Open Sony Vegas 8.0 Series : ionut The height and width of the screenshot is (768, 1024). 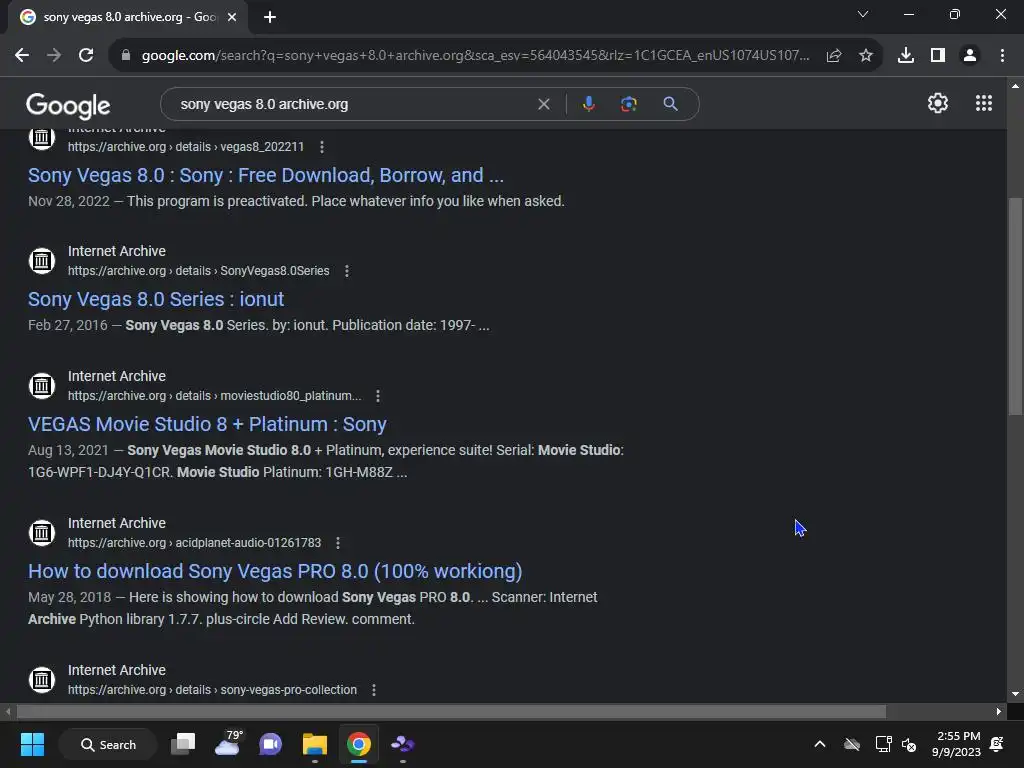(x=156, y=299)
